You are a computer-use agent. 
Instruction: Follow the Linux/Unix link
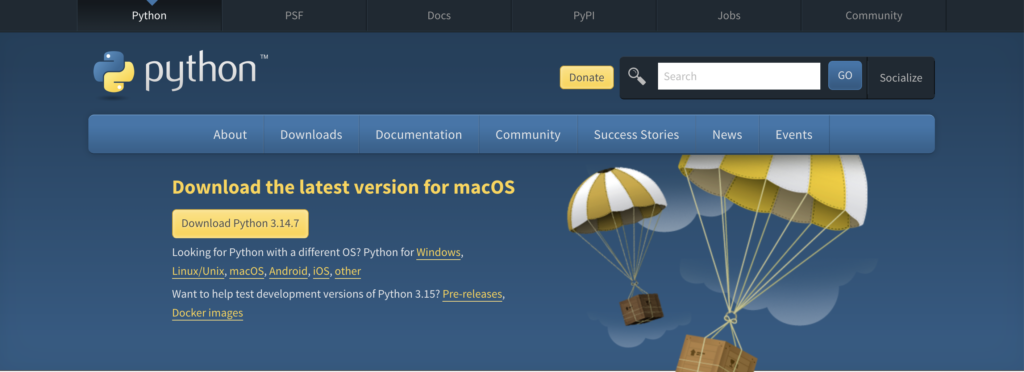(199, 271)
